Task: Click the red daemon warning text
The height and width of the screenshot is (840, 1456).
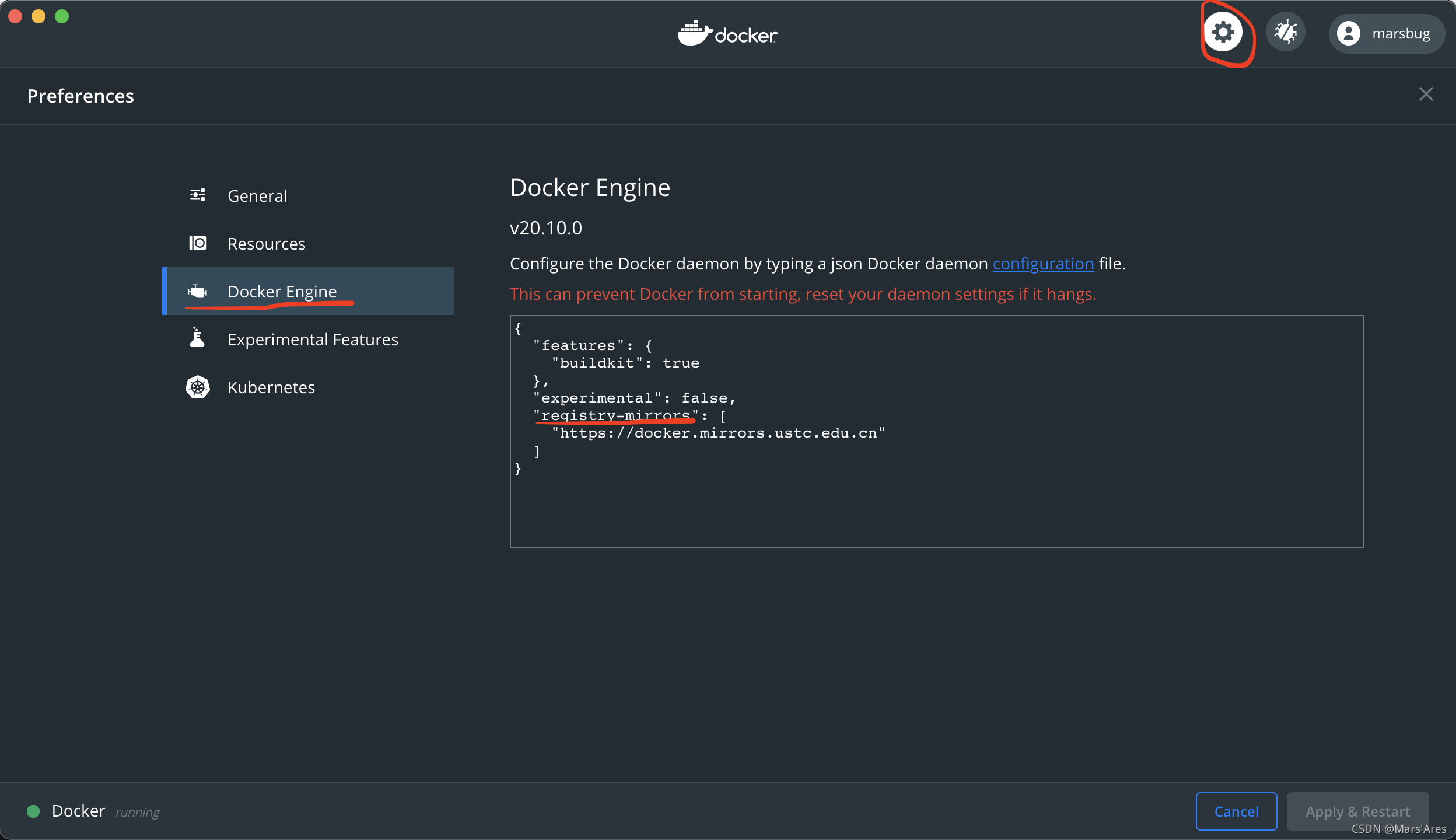Action: pyautogui.click(x=803, y=294)
